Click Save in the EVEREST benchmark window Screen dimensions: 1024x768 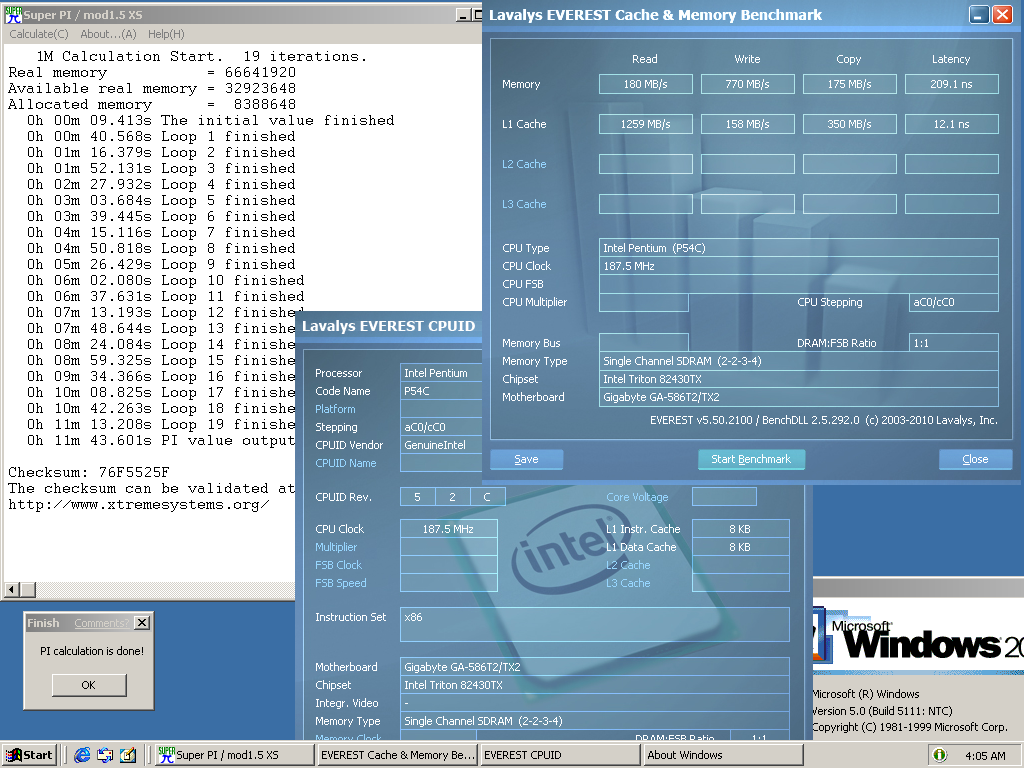(526, 459)
